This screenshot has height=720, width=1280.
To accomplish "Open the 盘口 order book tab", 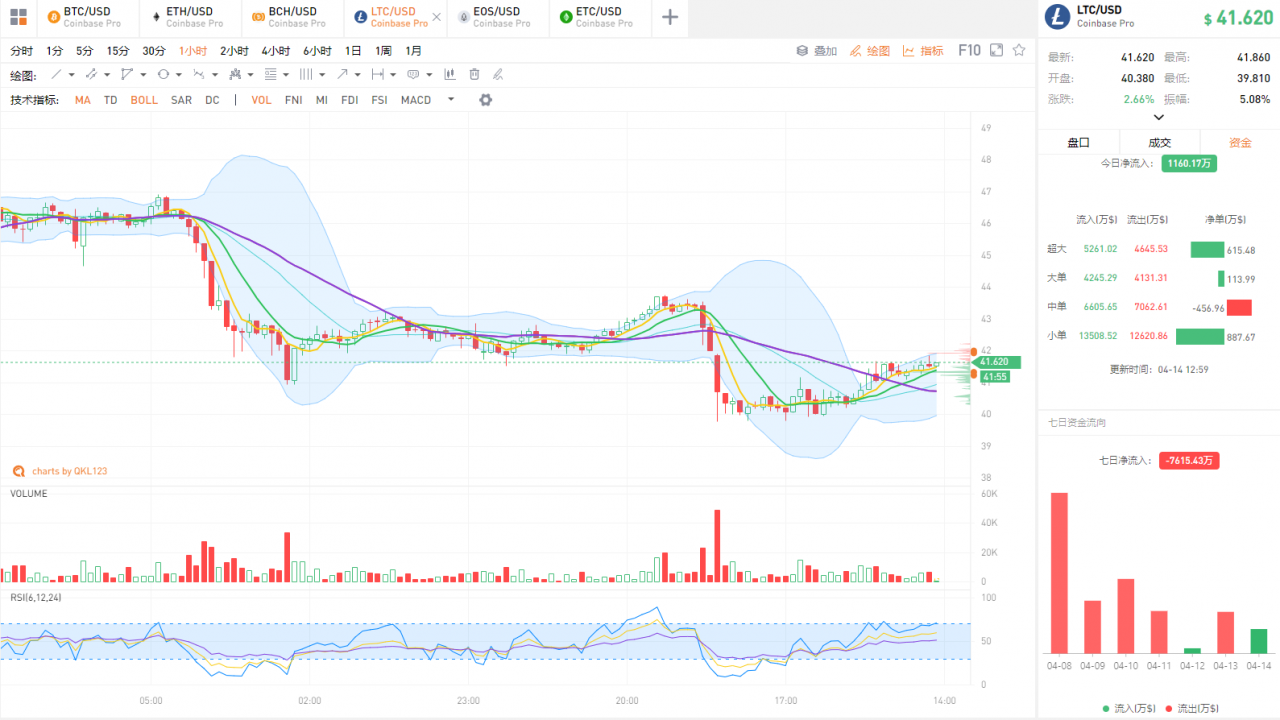I will click(x=1078, y=142).
